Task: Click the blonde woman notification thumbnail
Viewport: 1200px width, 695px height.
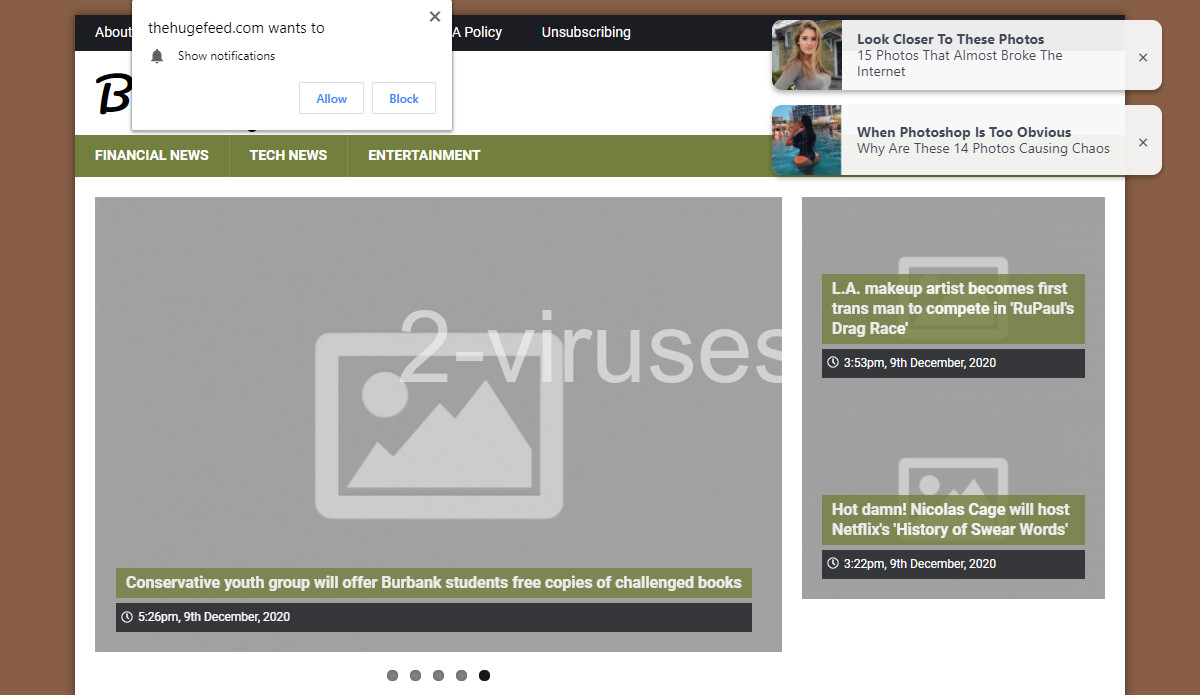Action: point(806,55)
